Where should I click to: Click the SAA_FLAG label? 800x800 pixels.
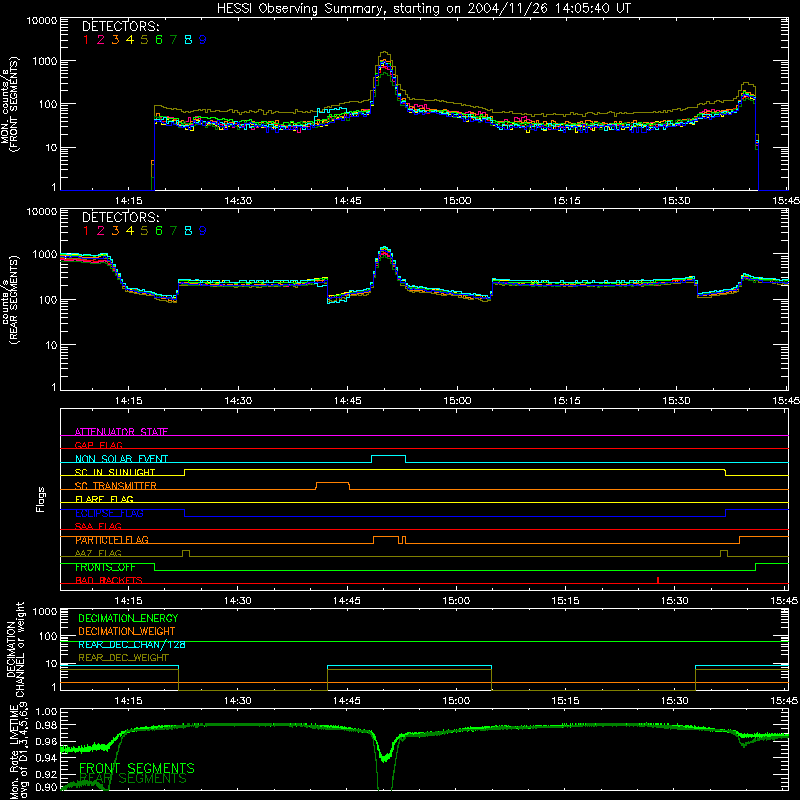98,527
